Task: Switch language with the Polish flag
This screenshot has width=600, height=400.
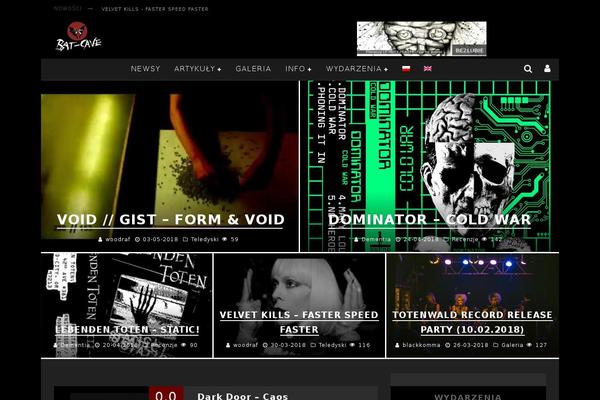Action: click(406, 69)
